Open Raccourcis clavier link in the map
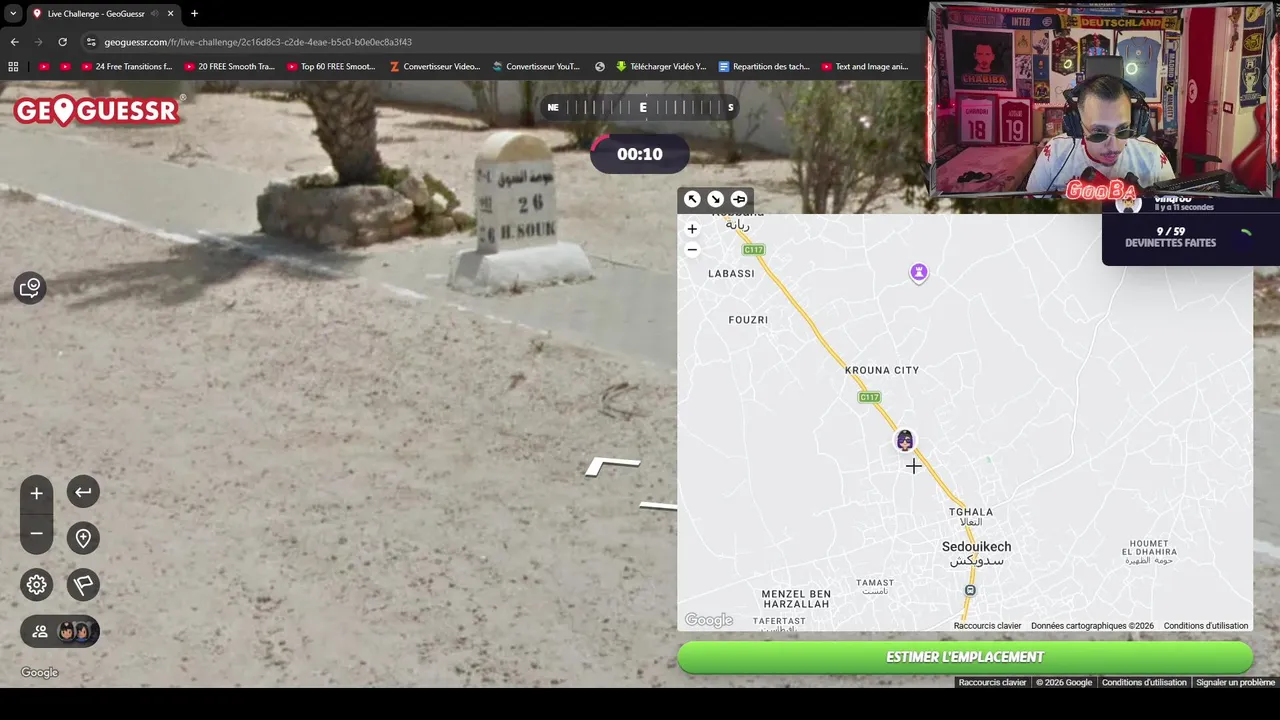This screenshot has height=720, width=1280. (x=987, y=626)
